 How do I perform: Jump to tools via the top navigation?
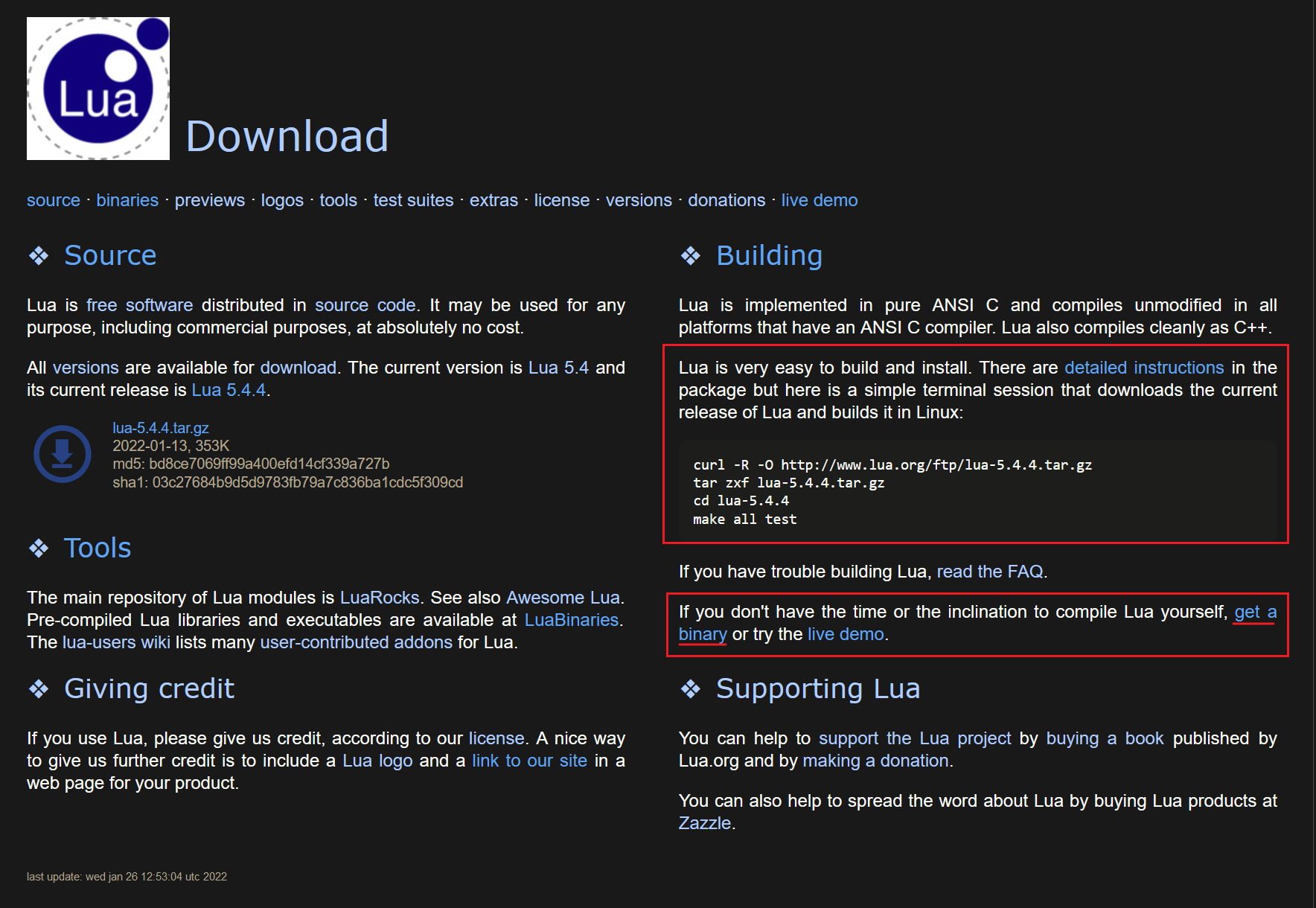pyautogui.click(x=339, y=200)
